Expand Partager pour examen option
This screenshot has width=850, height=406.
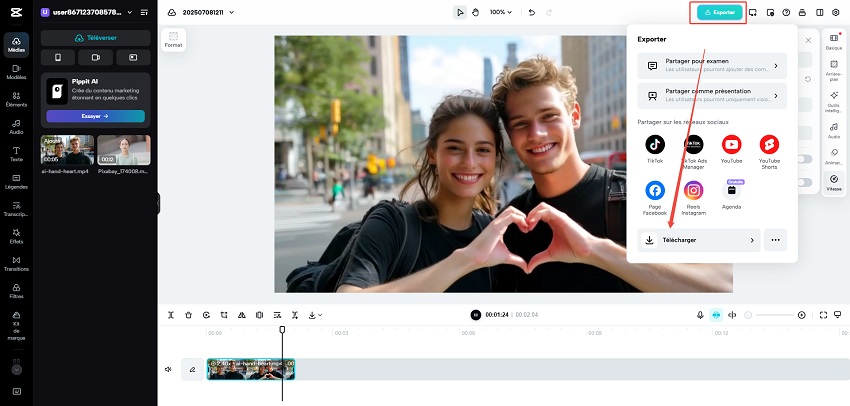pyautogui.click(x=712, y=66)
